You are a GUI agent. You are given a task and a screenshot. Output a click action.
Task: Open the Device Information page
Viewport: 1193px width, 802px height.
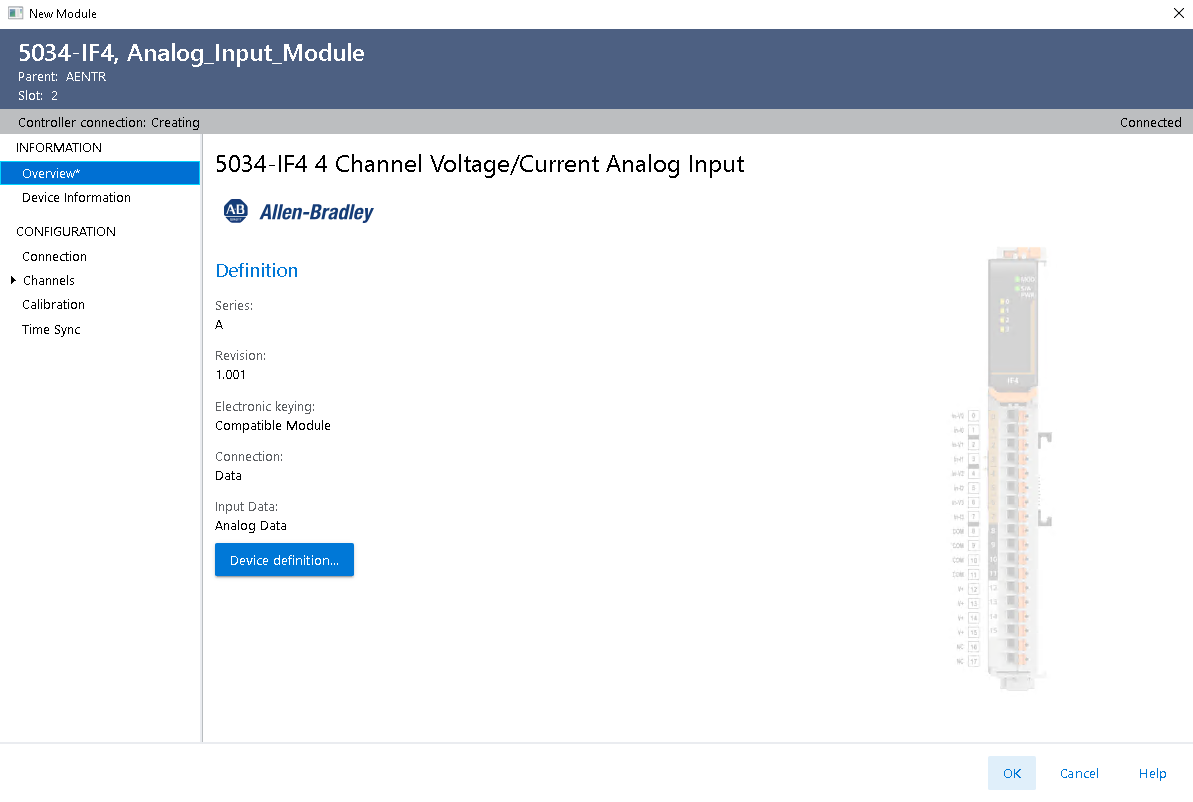pos(76,198)
